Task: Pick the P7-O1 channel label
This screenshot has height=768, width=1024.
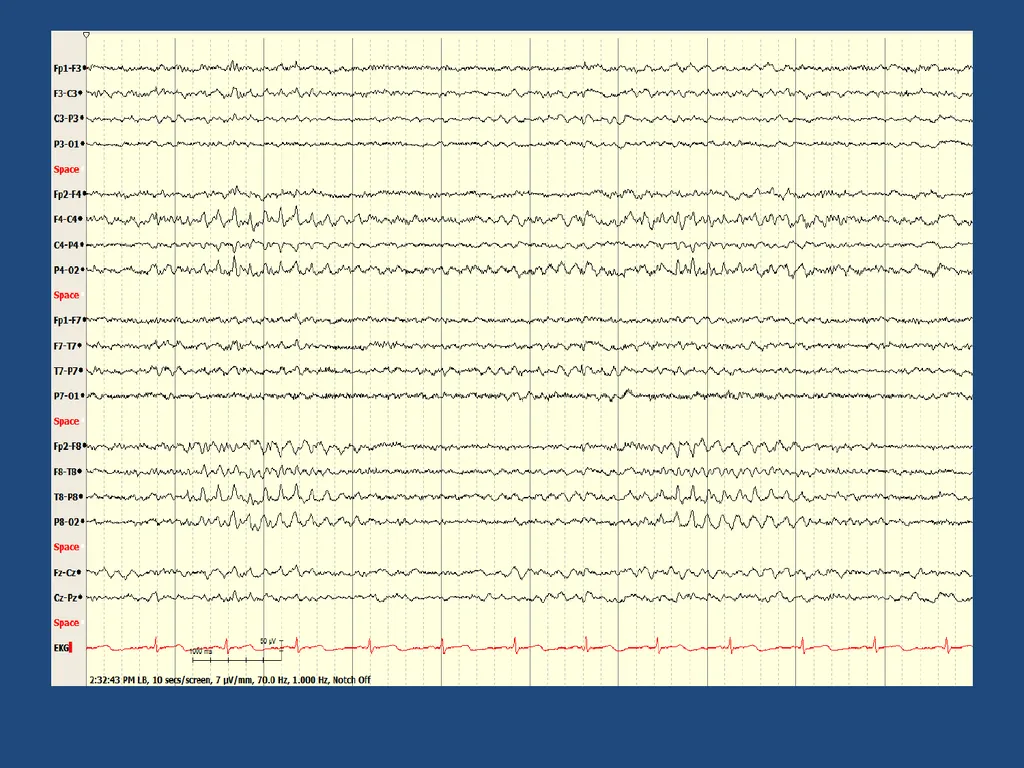Action: tap(66, 396)
